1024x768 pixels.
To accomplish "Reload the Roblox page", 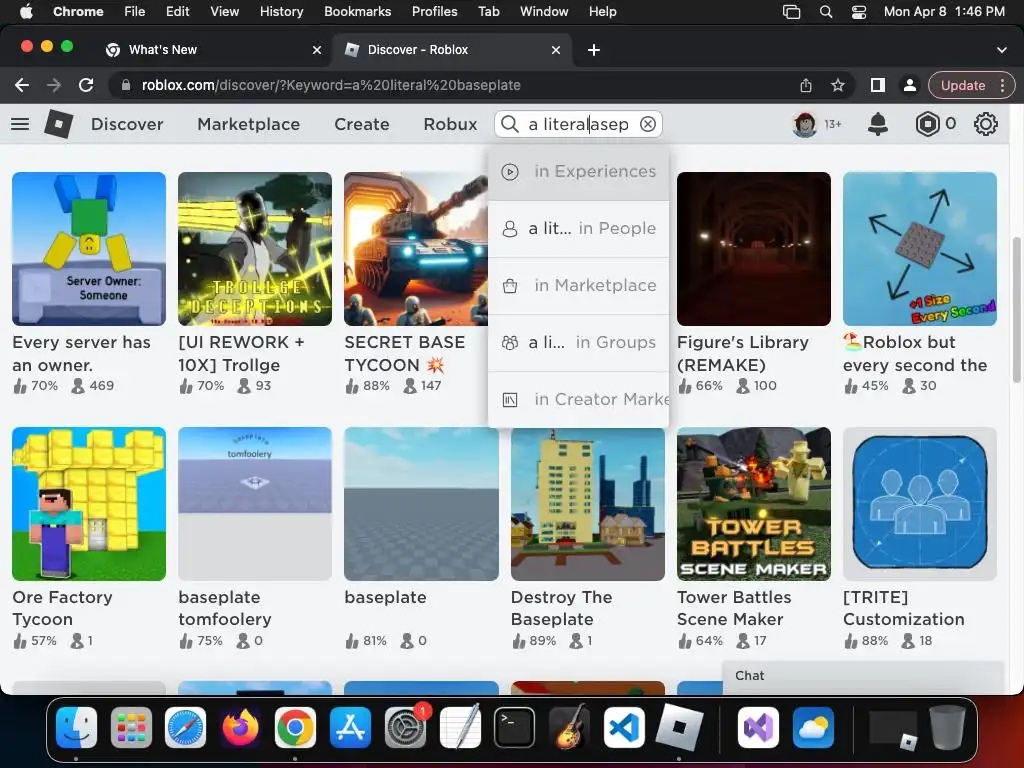I will point(86,85).
